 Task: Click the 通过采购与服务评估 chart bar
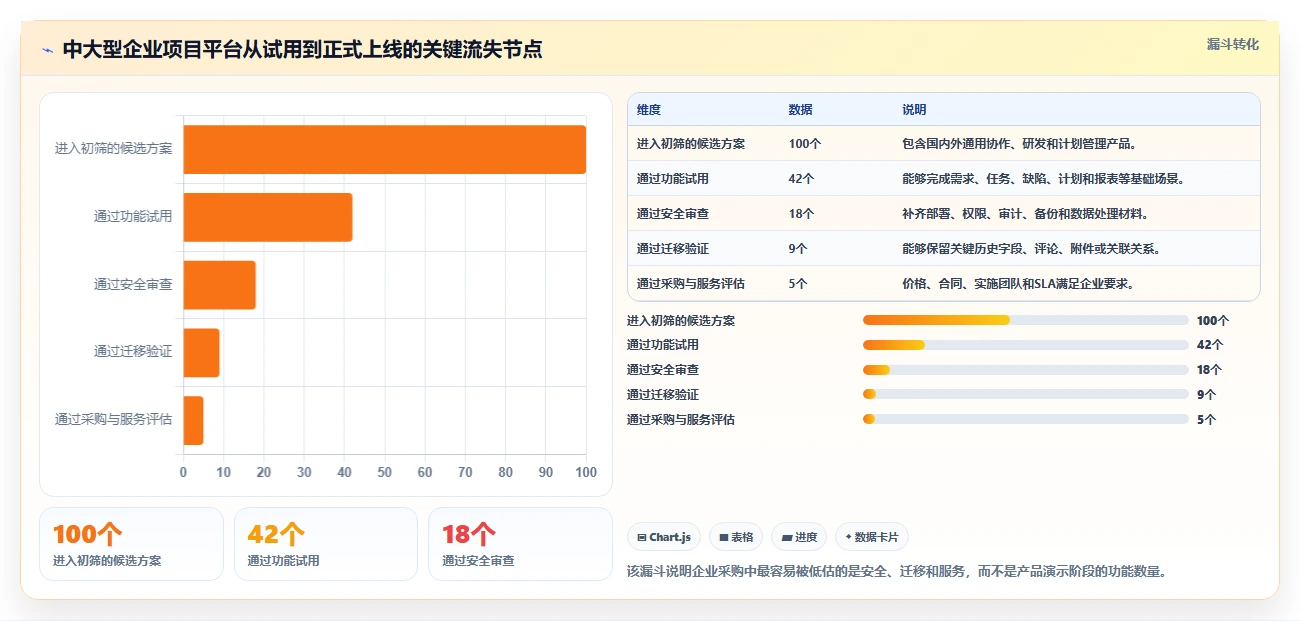[x=193, y=420]
